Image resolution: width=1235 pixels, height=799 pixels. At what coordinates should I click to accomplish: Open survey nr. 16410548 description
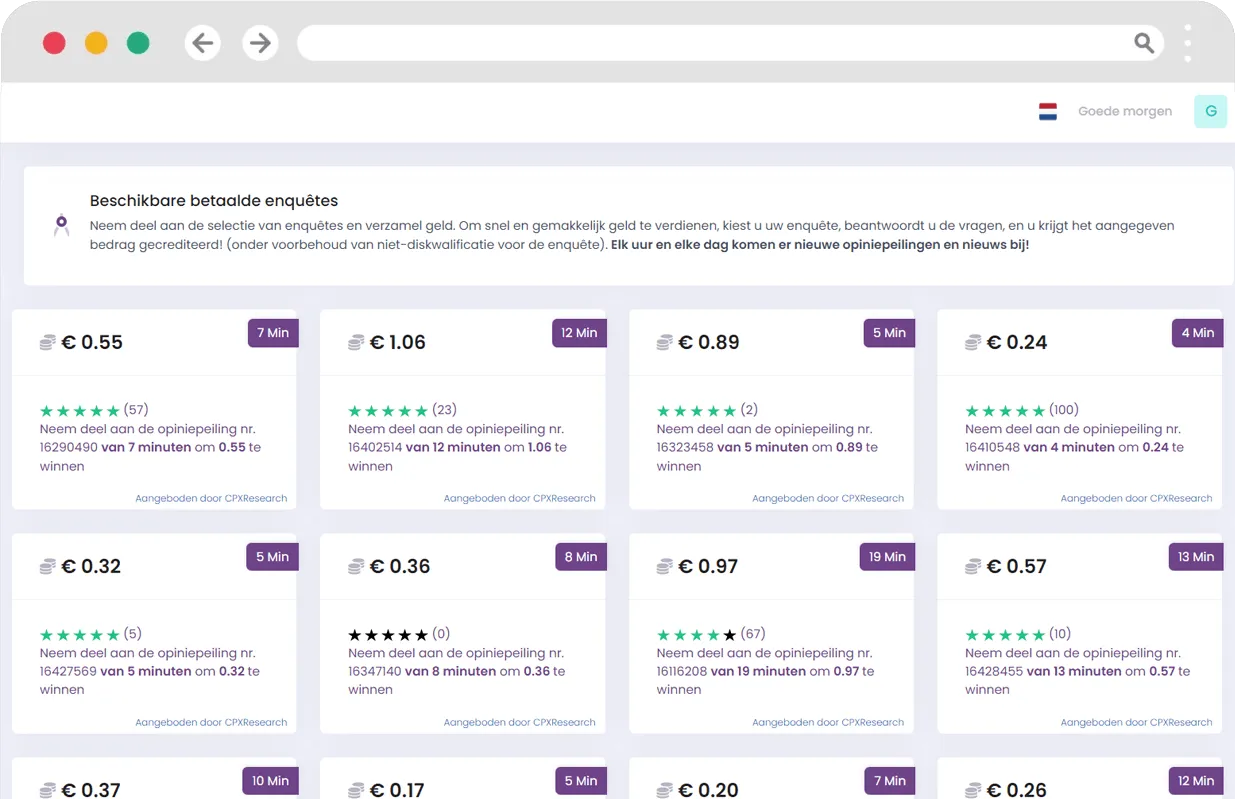coord(1075,447)
